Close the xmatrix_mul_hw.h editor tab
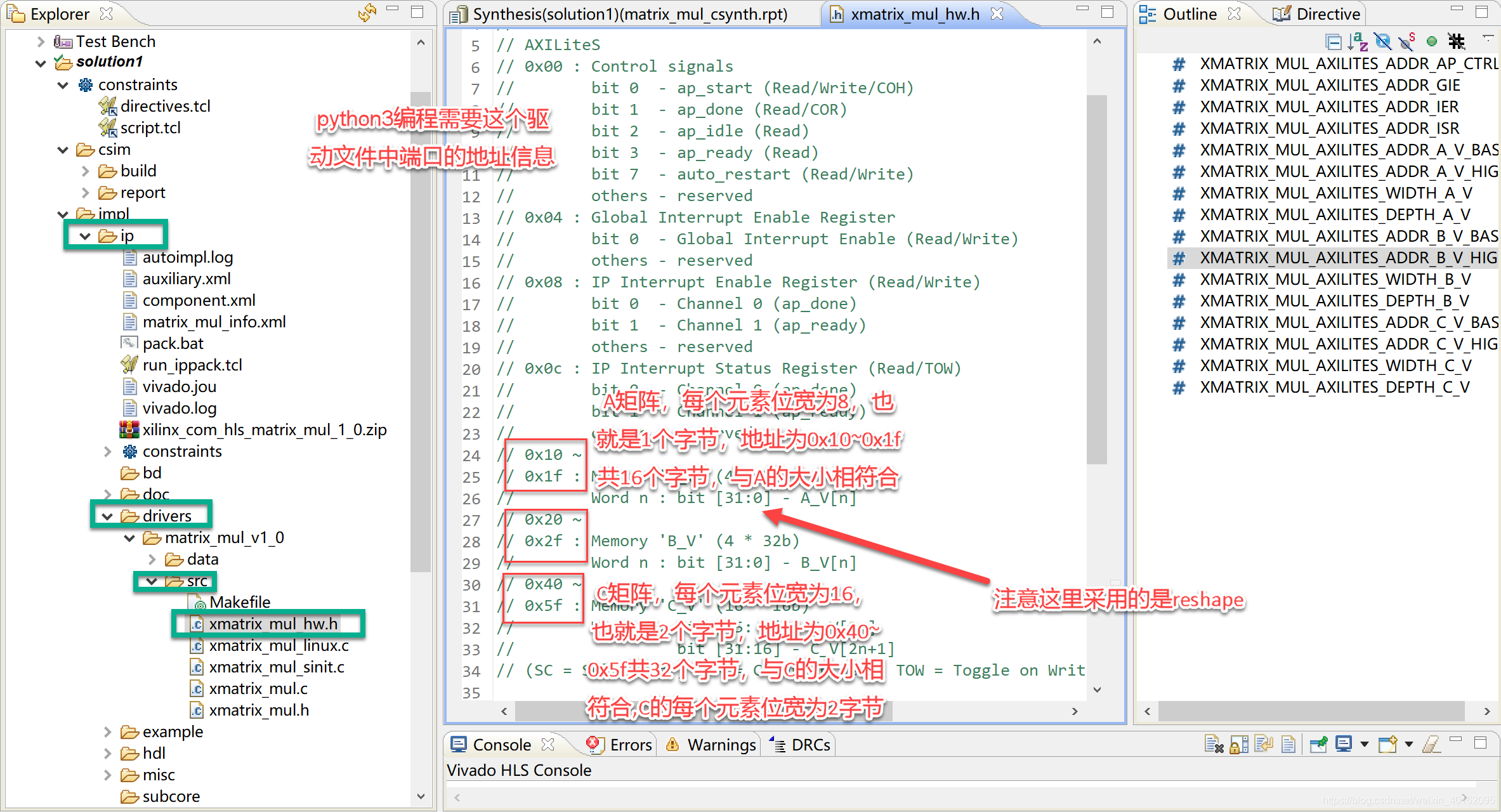1501x812 pixels. coord(997,14)
